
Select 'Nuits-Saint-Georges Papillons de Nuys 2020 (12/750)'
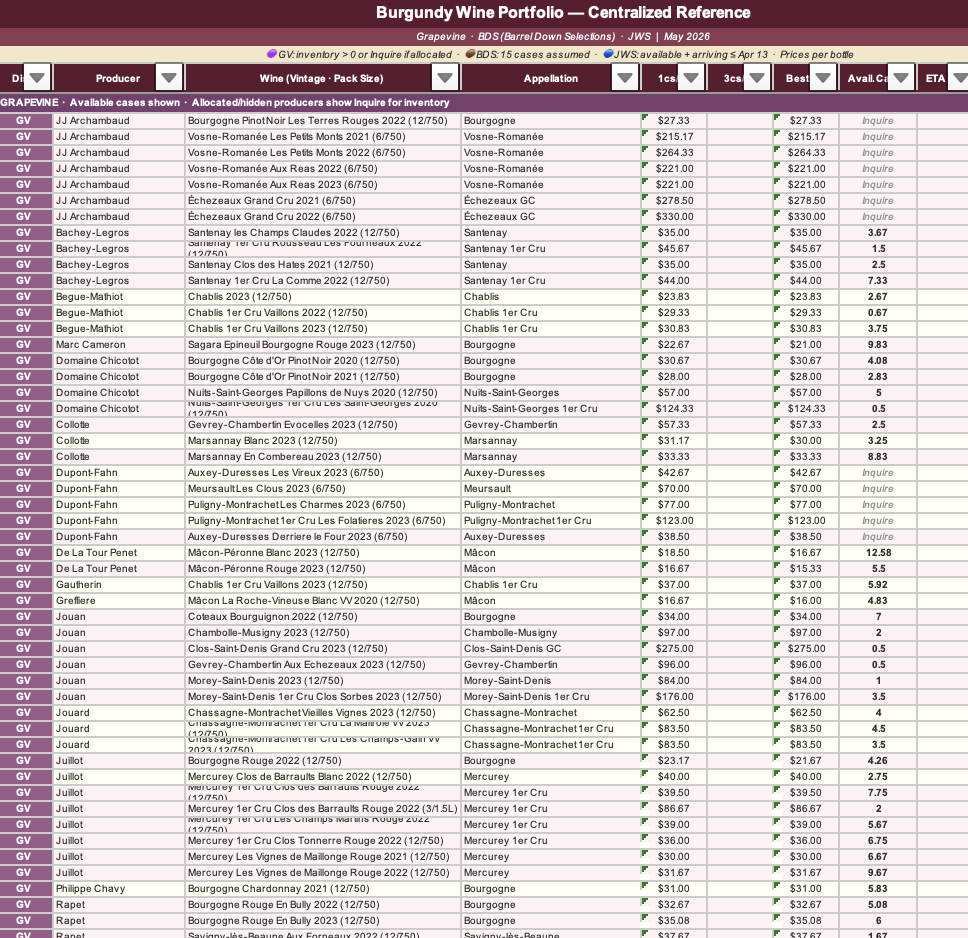[x=323, y=393]
